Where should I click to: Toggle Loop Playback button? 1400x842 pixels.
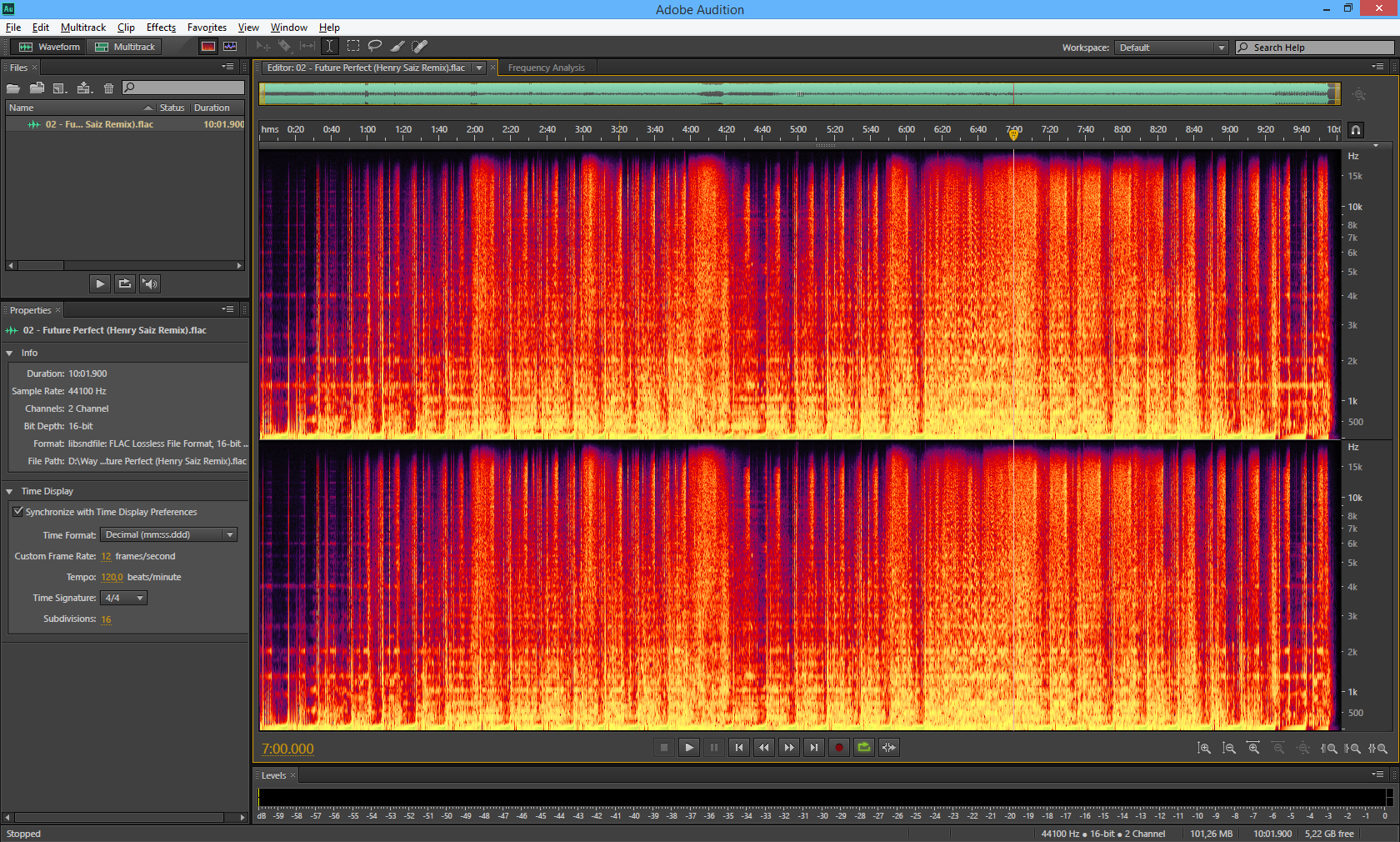[864, 748]
